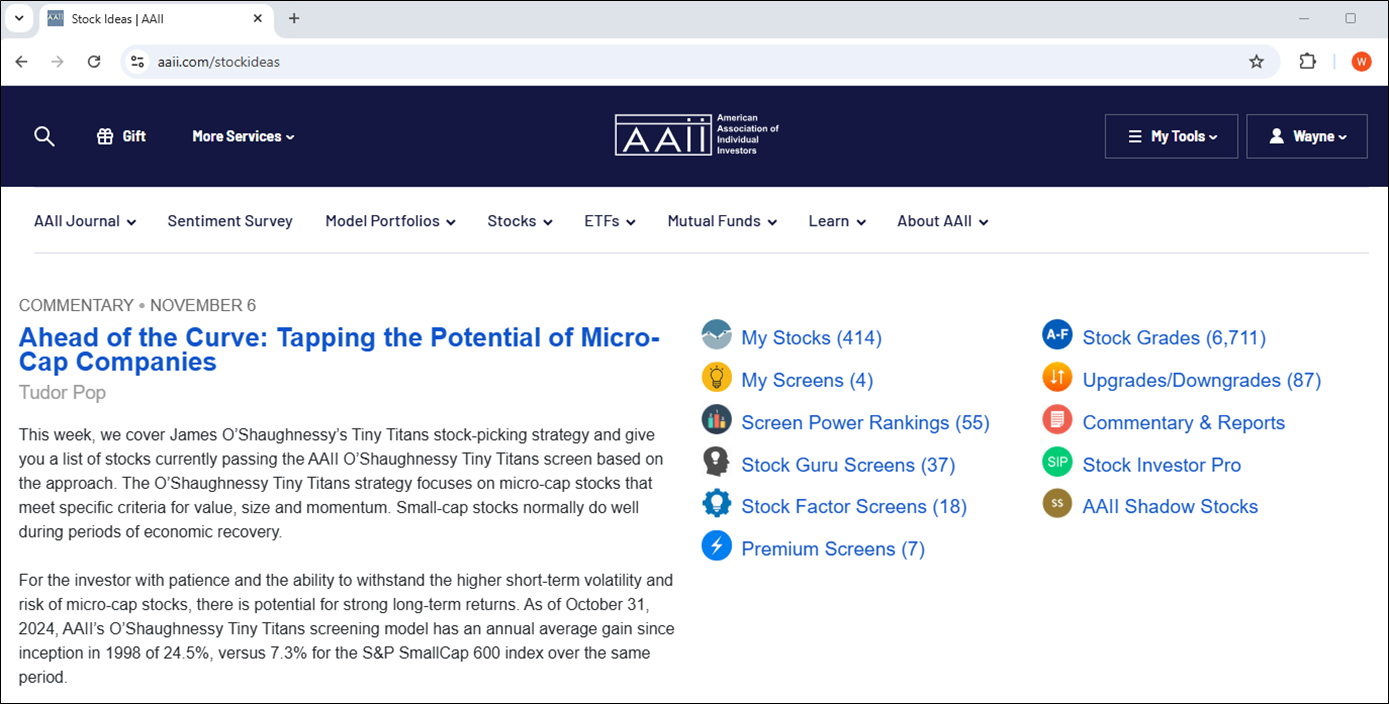Click the Screen Power Rankings icon
Viewport: 1389px width, 704px height.
[x=716, y=422]
